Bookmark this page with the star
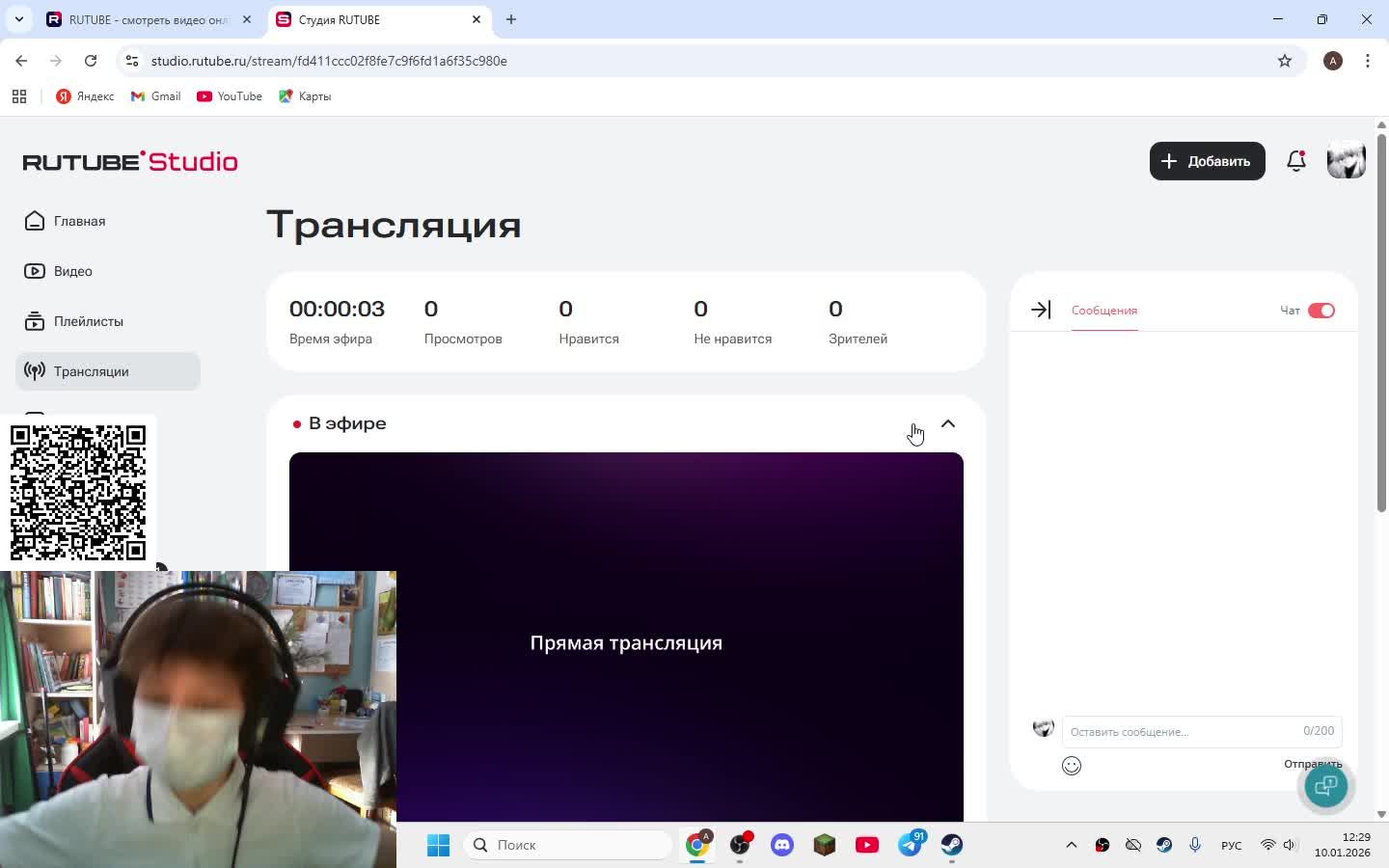This screenshot has width=1389, height=868. [1285, 61]
